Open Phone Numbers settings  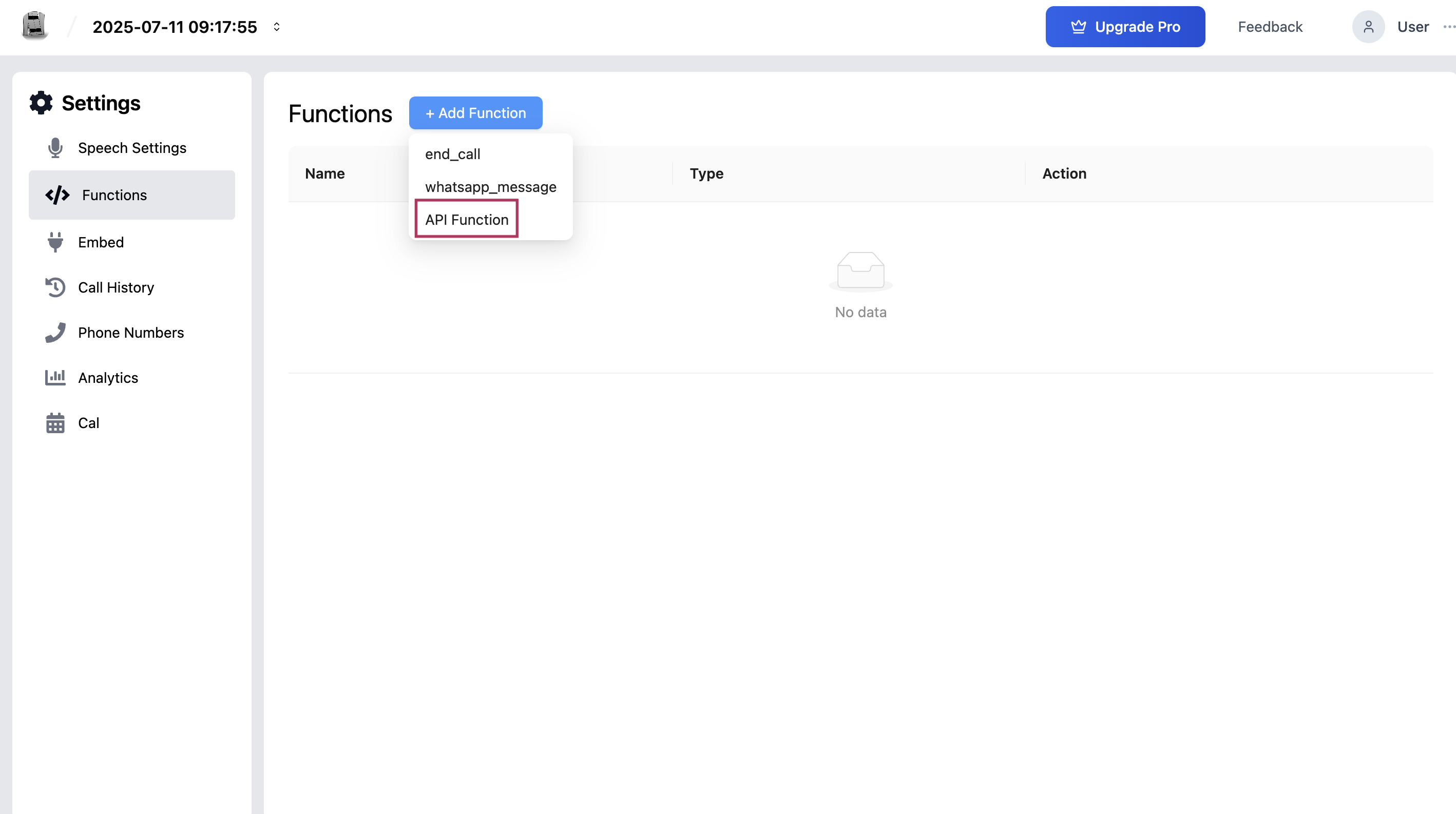coord(132,332)
